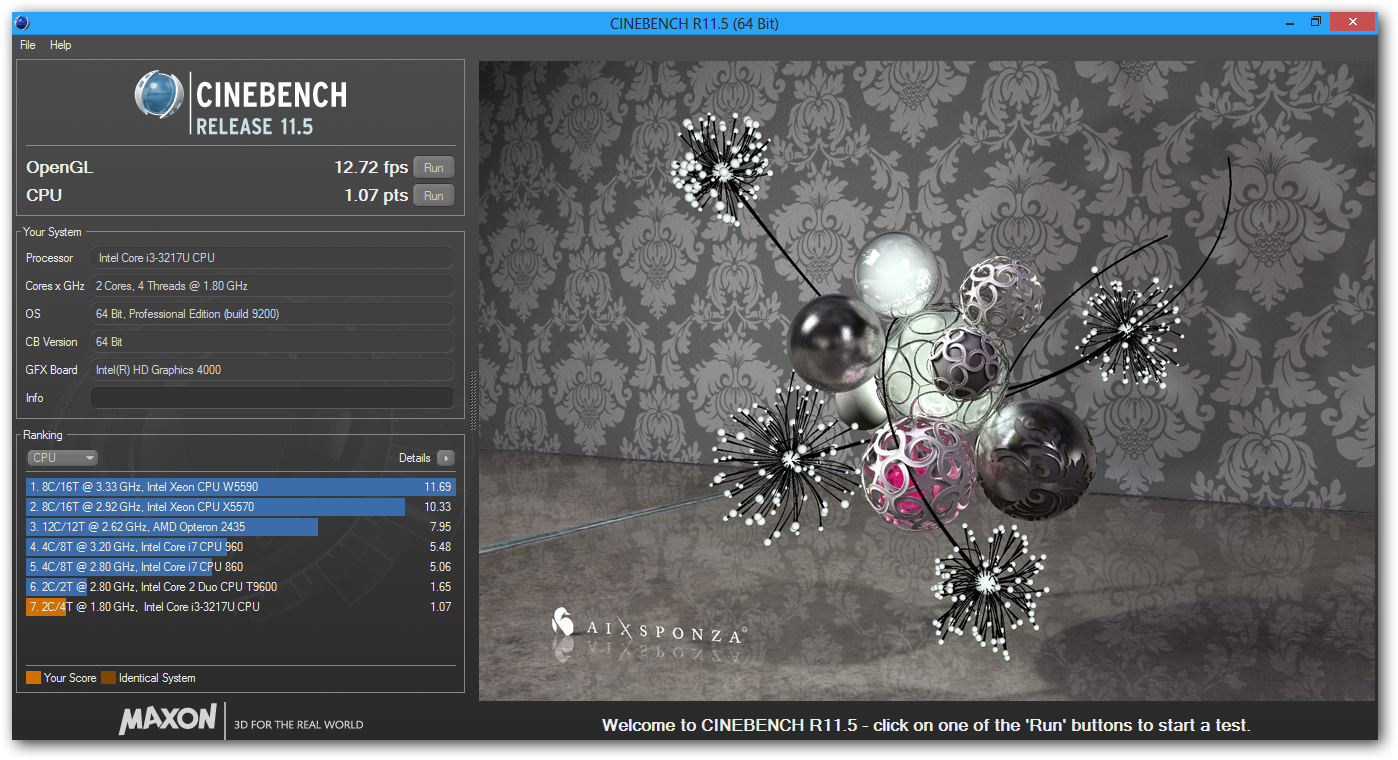Click the OS field showing build 9200

click(x=272, y=314)
